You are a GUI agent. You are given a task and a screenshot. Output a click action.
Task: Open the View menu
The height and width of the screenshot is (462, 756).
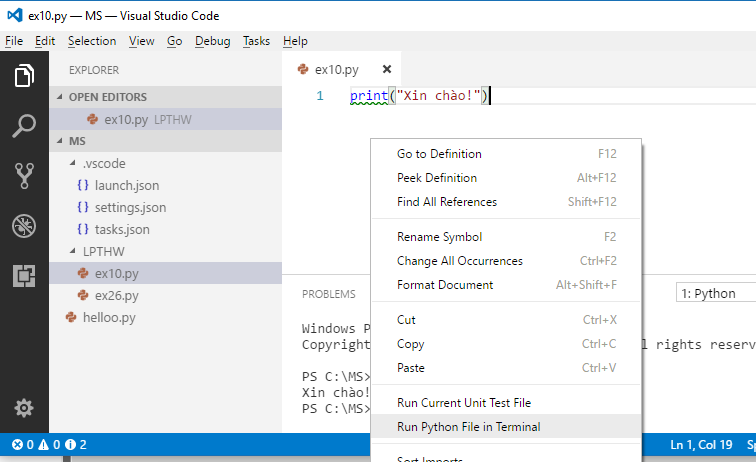coord(141,41)
